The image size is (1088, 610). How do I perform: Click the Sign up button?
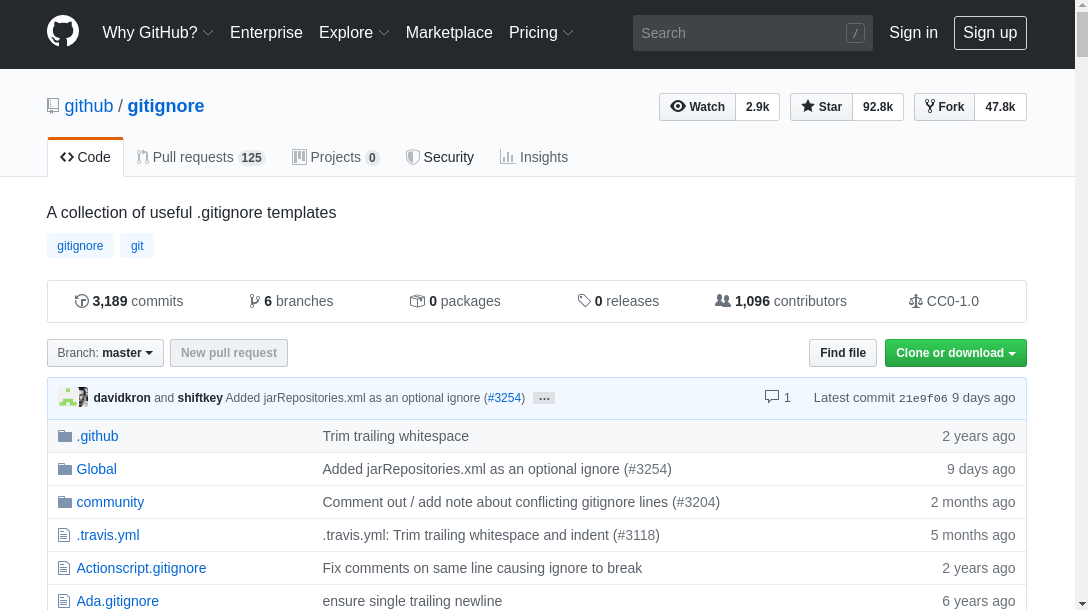(989, 32)
